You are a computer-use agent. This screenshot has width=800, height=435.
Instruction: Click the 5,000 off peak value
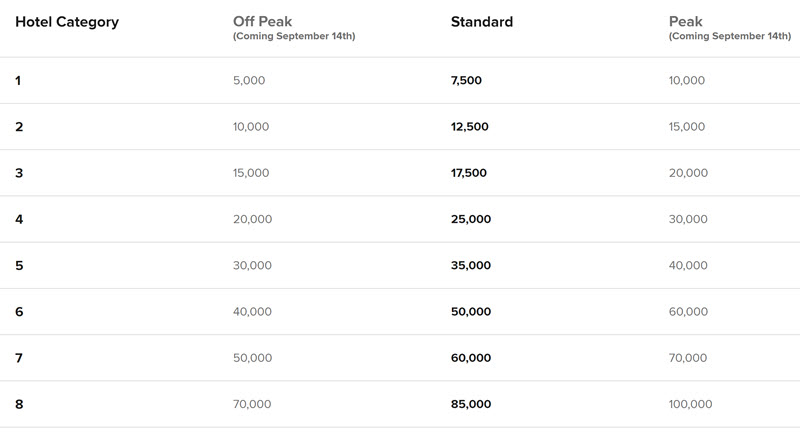(x=249, y=81)
